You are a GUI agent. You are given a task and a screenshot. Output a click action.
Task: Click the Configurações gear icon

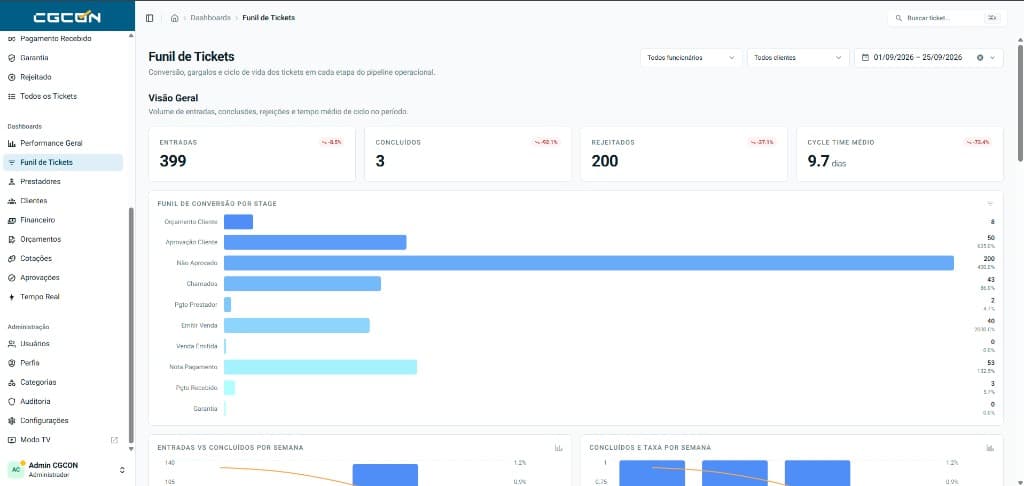[12, 421]
